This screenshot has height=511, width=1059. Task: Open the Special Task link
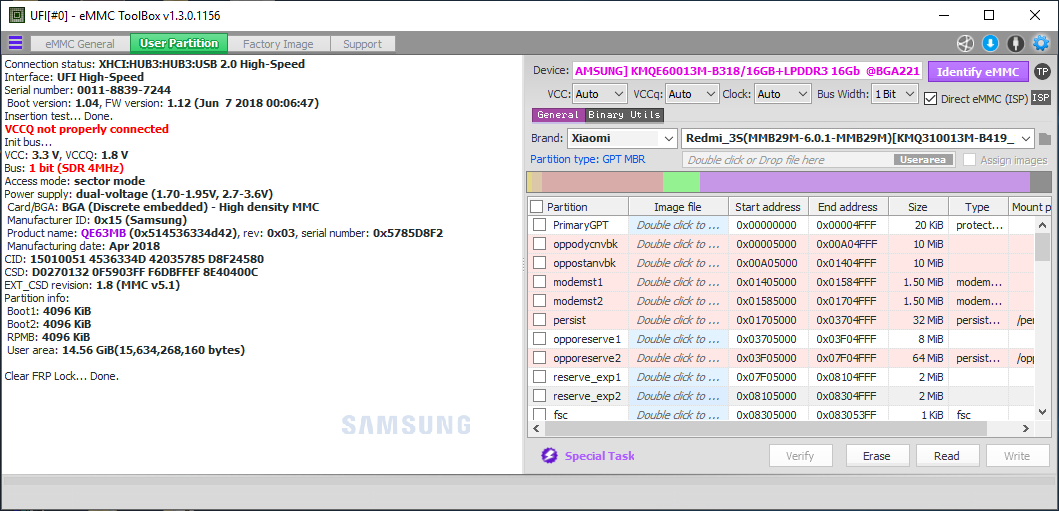point(600,456)
